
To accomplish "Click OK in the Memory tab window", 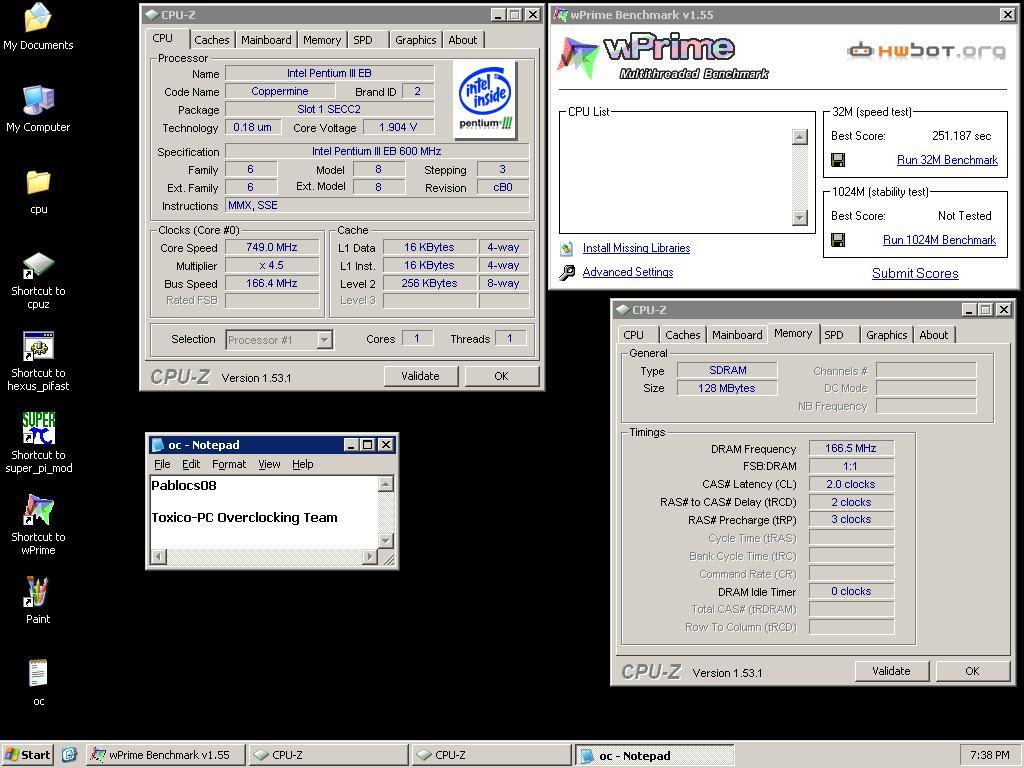I will pyautogui.click(x=972, y=671).
